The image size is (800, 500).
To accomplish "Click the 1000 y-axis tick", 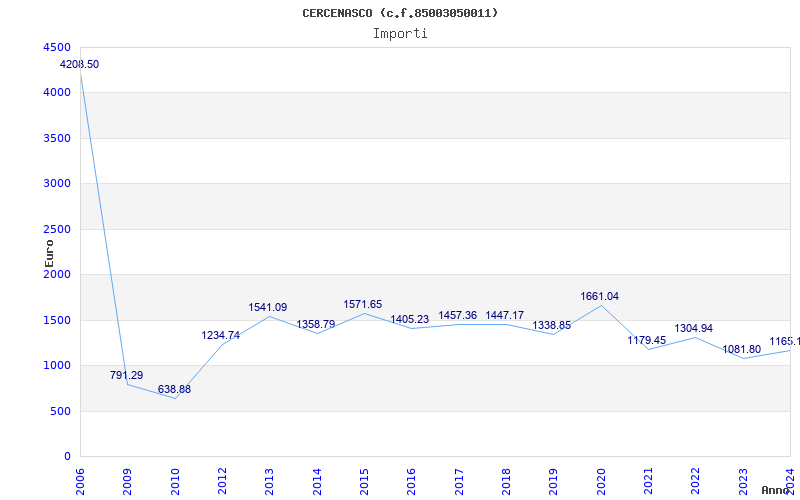I will click(x=57, y=366).
